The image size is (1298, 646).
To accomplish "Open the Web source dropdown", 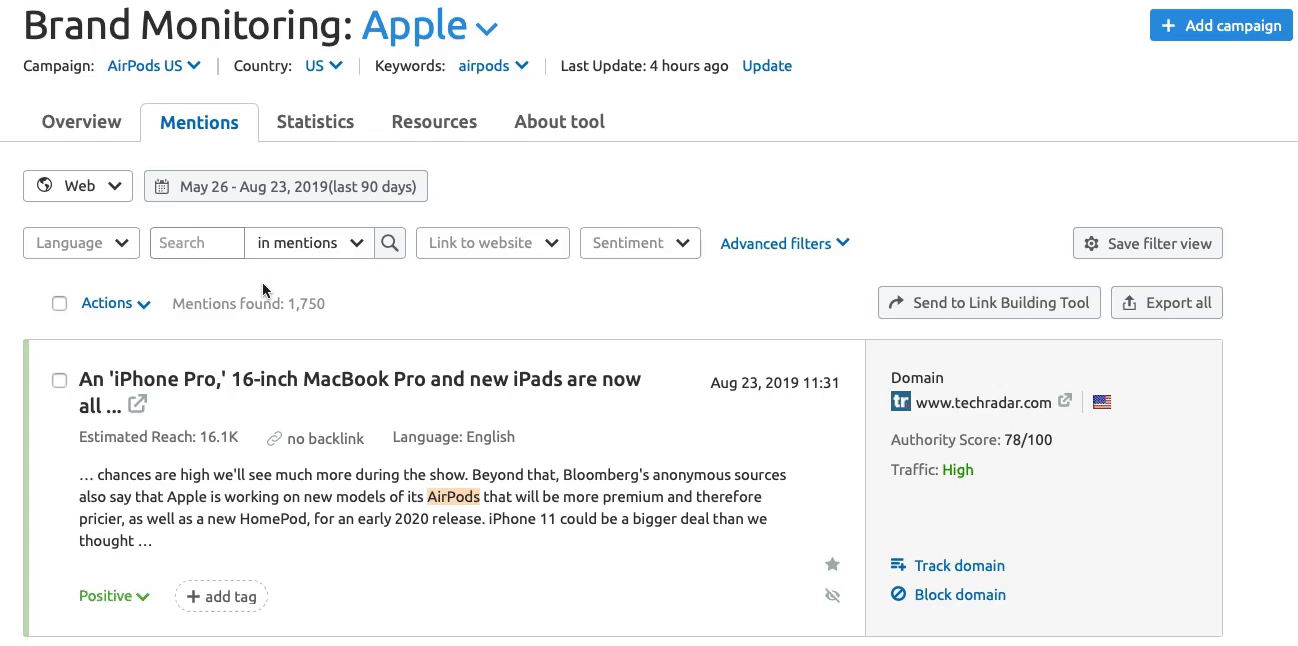I will click(78, 186).
